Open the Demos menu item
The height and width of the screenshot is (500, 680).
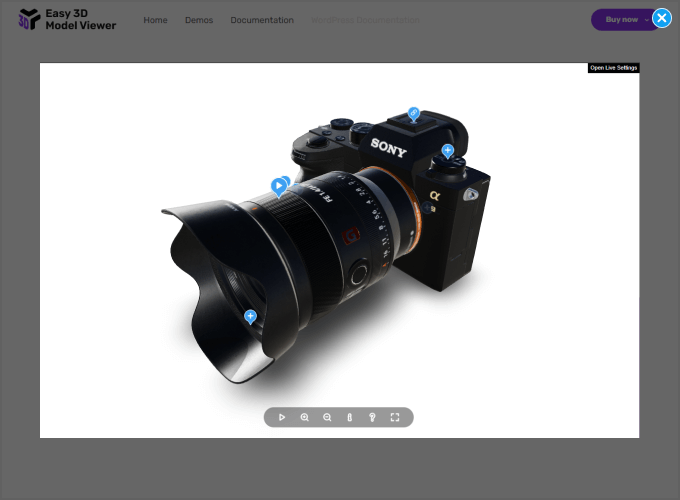199,20
